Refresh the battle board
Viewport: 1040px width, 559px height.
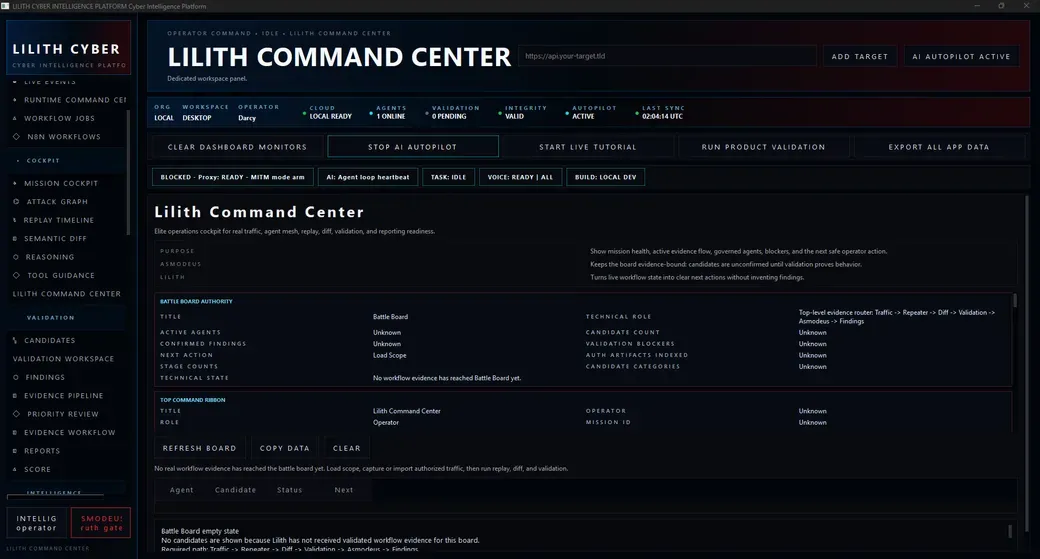click(200, 448)
